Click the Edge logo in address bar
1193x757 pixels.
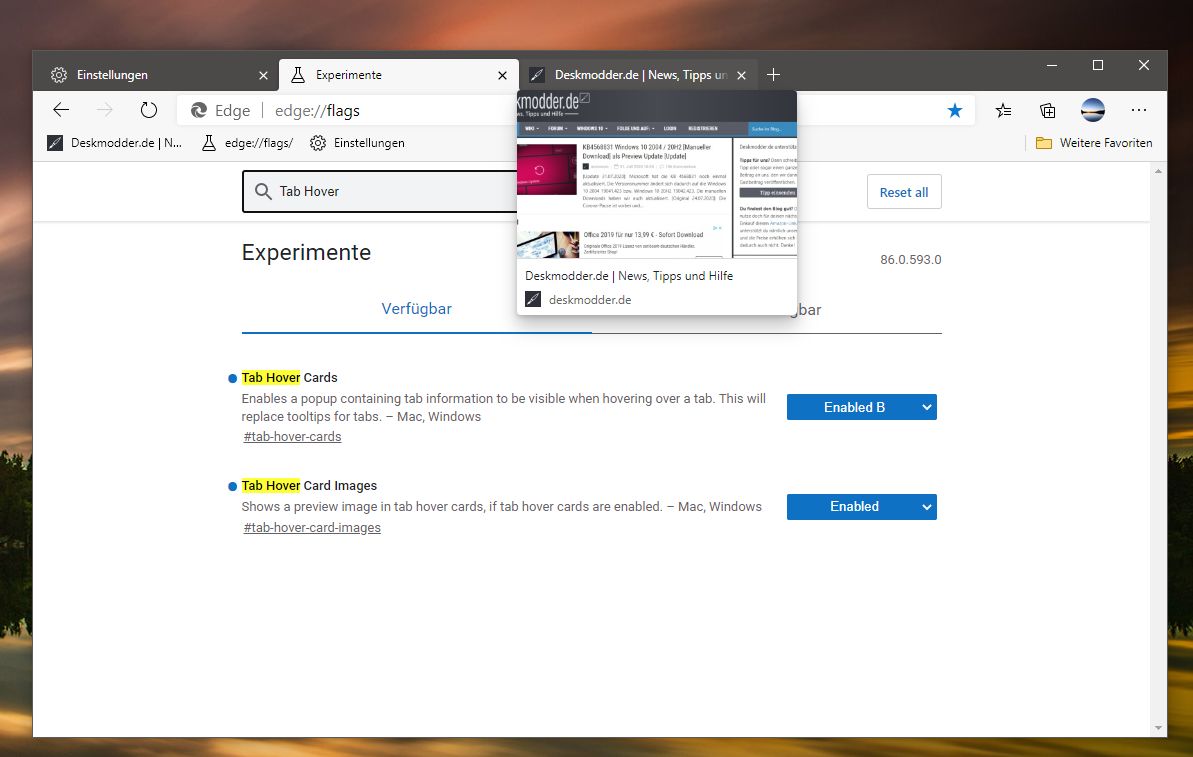(199, 110)
